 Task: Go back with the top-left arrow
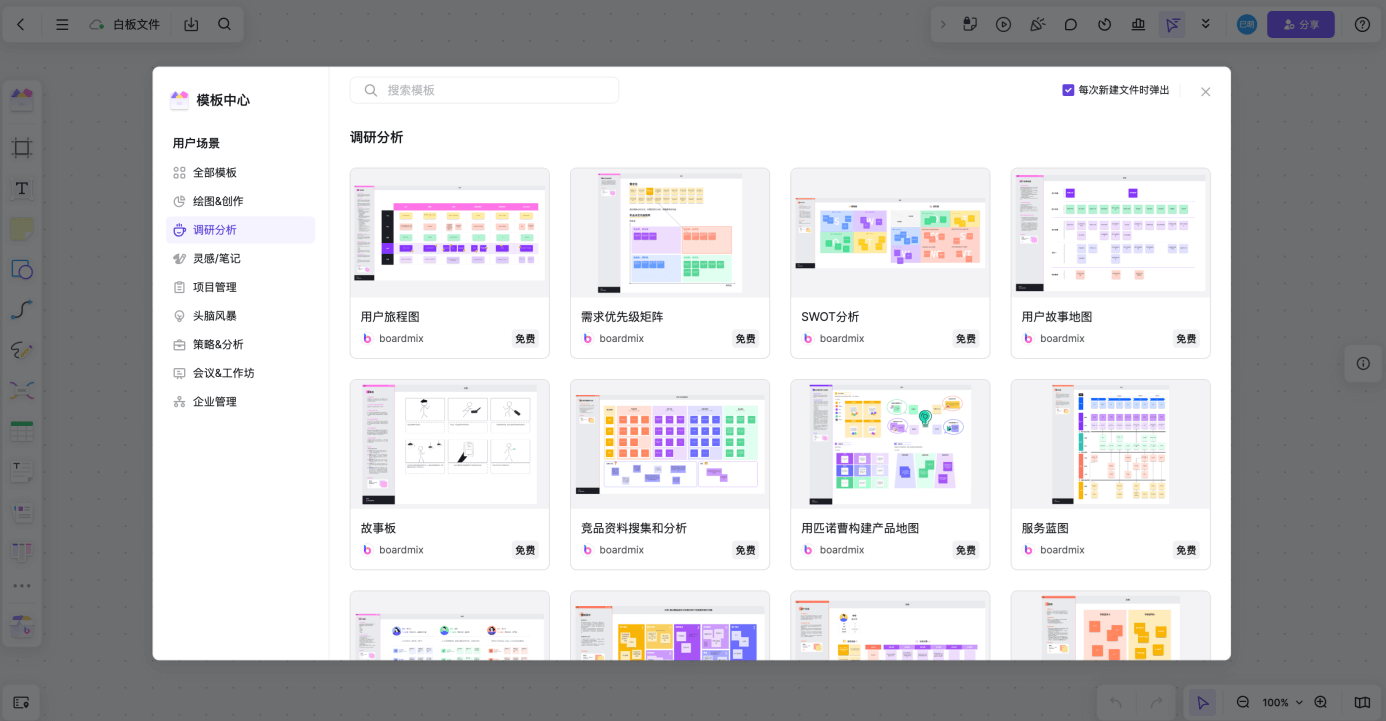(x=22, y=24)
